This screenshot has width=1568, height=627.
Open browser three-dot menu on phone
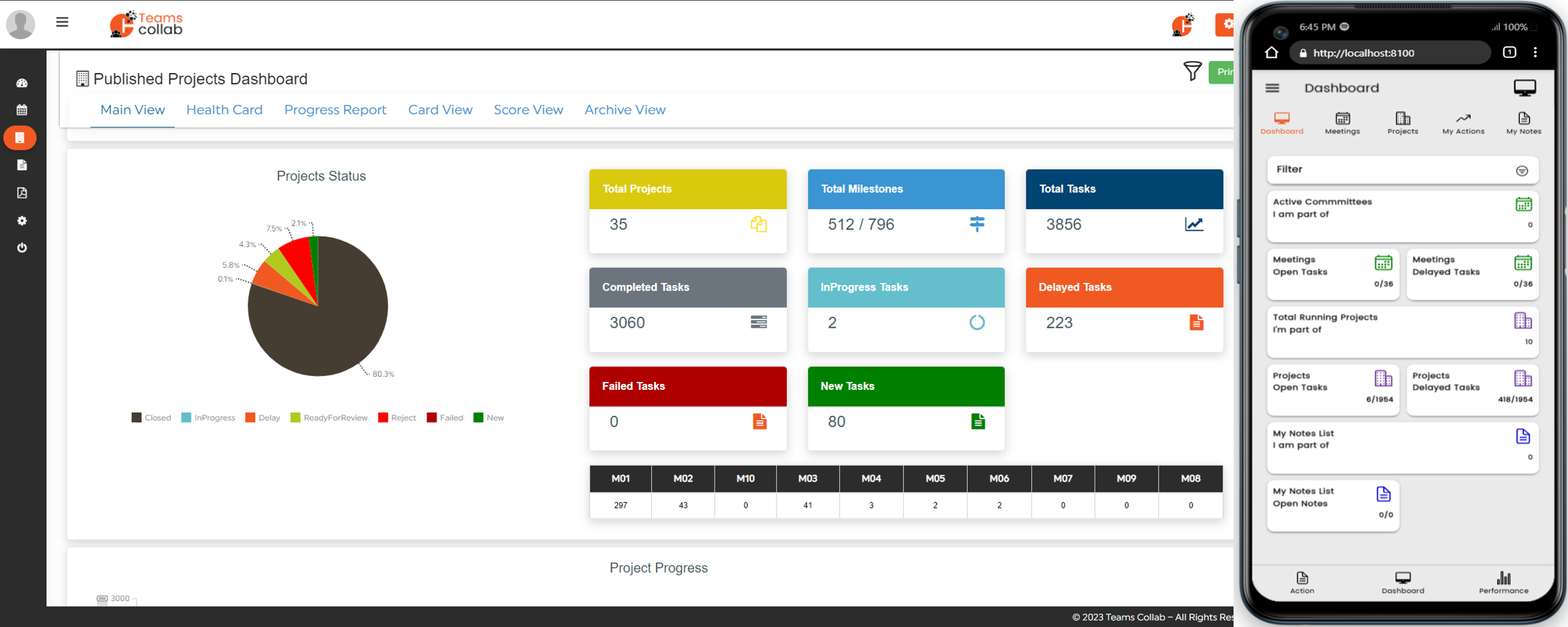click(x=1535, y=53)
